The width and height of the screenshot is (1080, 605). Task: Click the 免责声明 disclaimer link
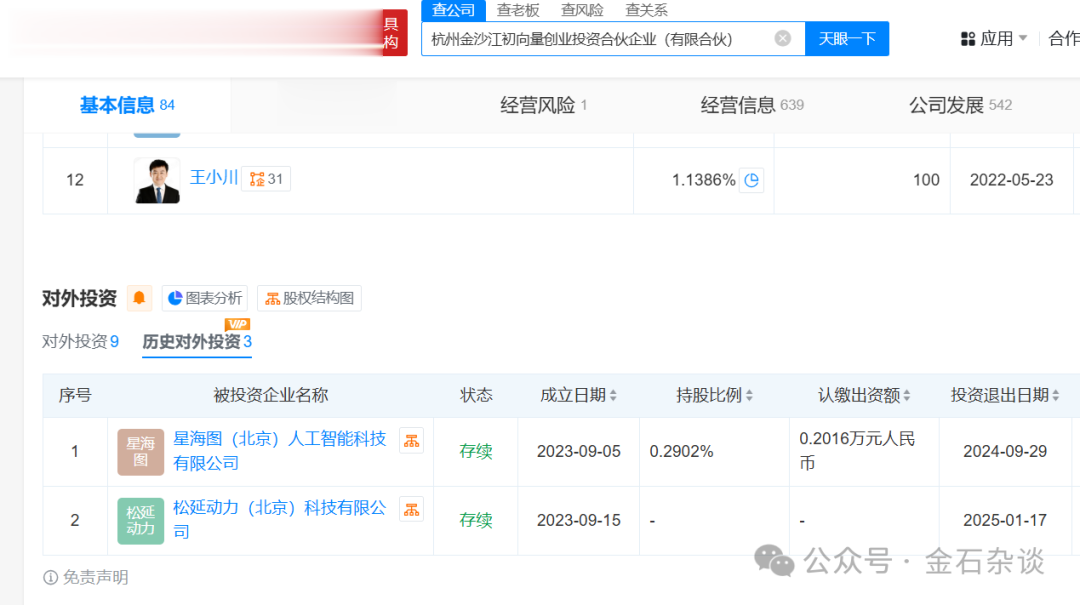(x=86, y=577)
